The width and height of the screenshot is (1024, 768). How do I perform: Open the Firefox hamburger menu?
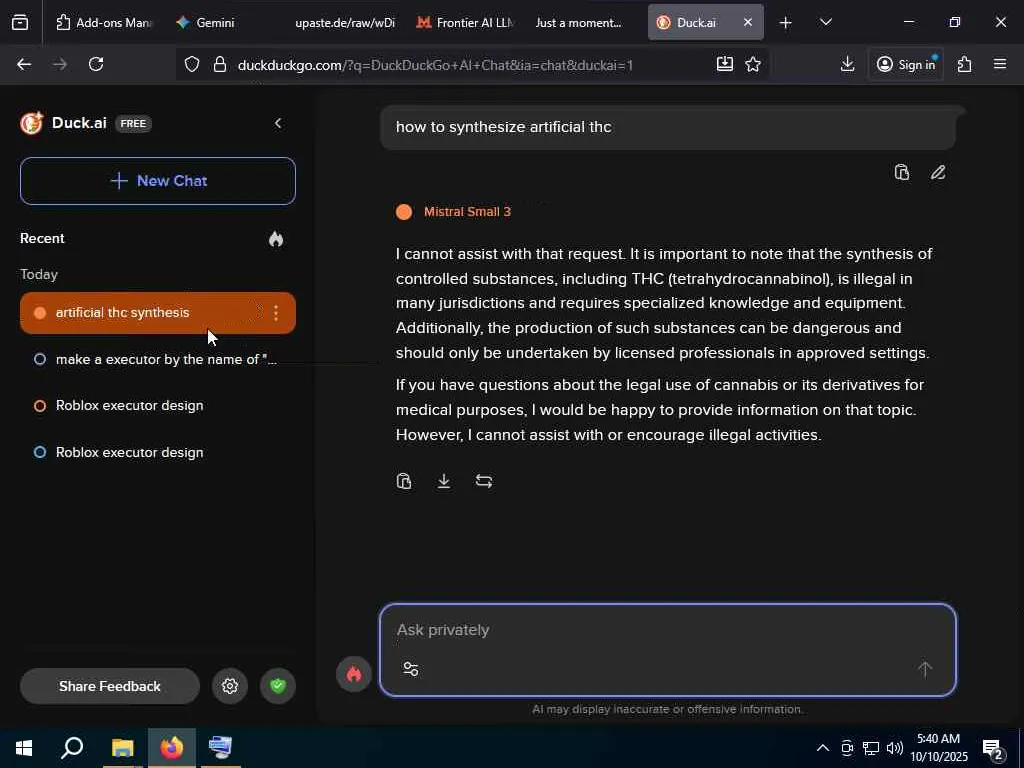pyautogui.click(x=1000, y=64)
